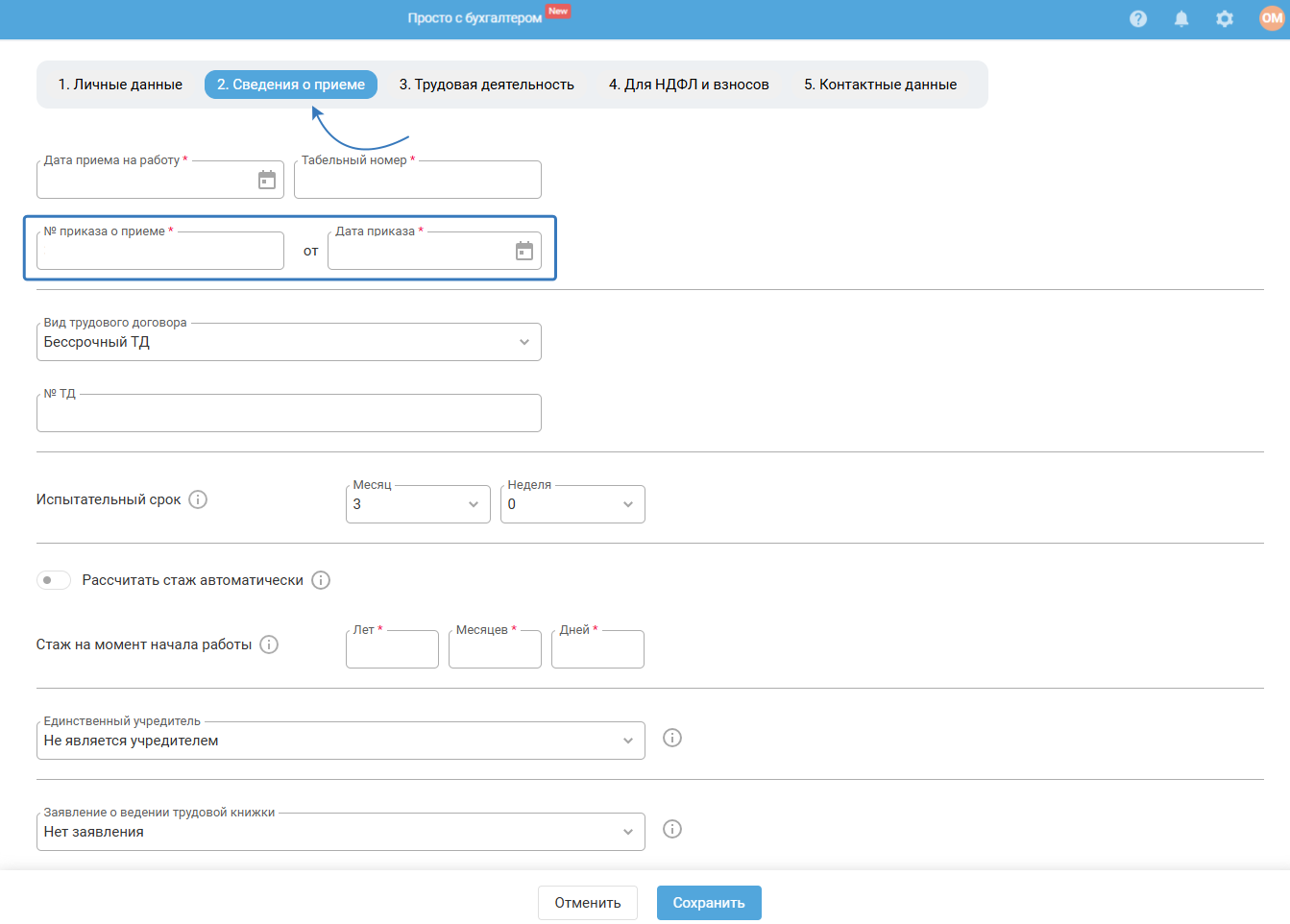Image resolution: width=1290 pixels, height=924 pixels.
Task: Select tab 2. Сведения о приеме
Action: coord(291,85)
